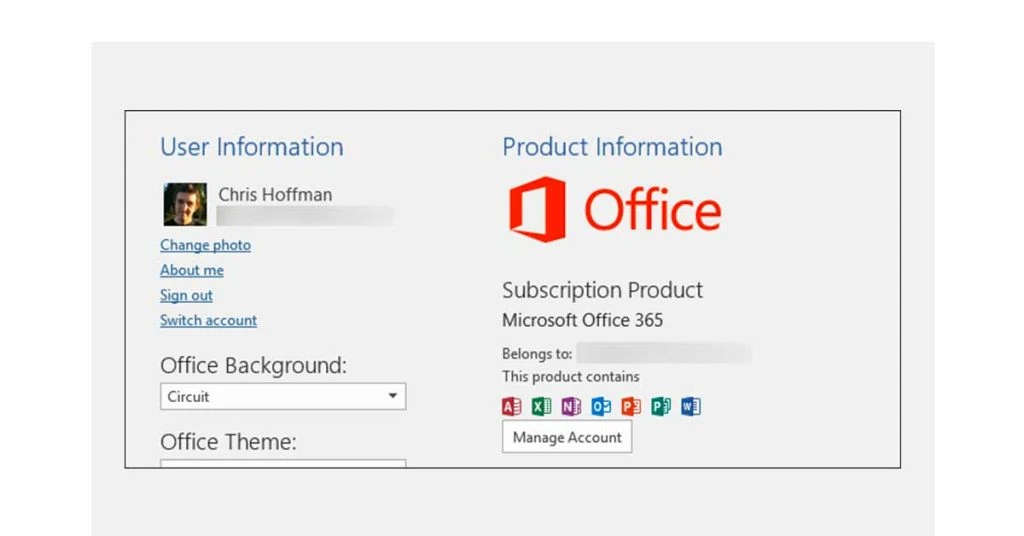The width and height of the screenshot is (1024, 536).
Task: Click the Office Theme label
Action: (x=228, y=441)
